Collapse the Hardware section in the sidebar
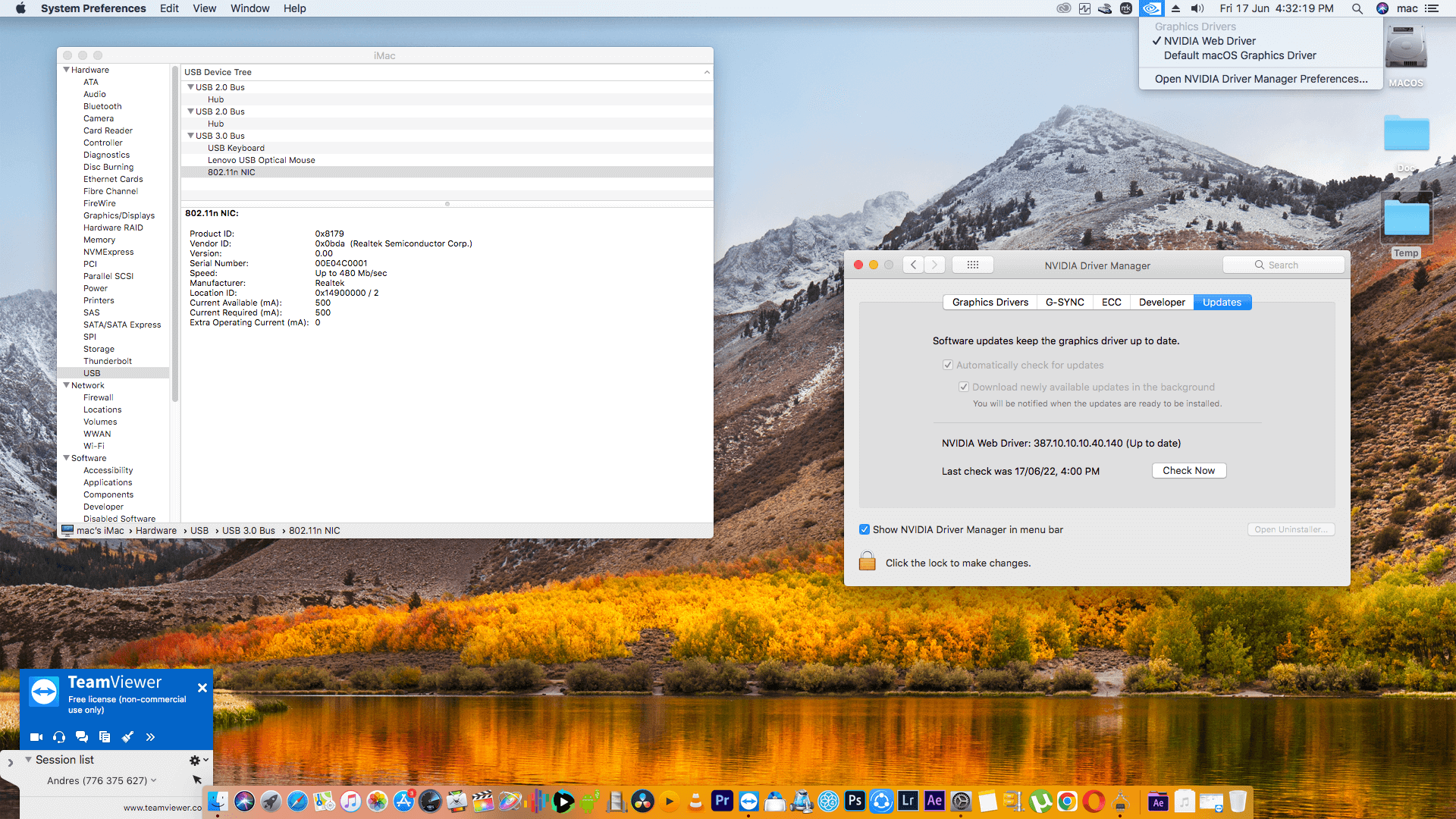Screen dimensions: 1456x819 point(67,69)
